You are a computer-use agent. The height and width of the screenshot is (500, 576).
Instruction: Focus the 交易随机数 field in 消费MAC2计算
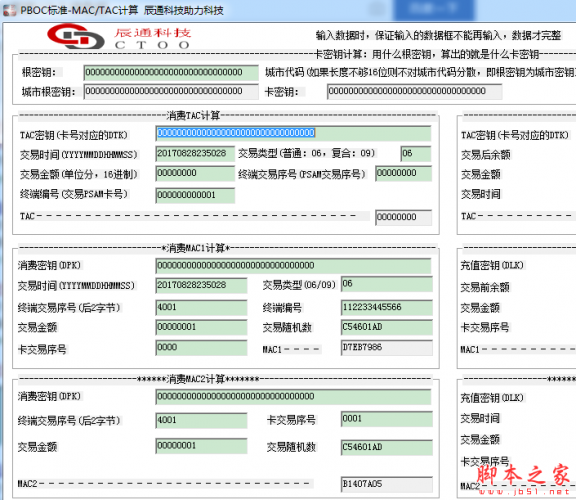[387, 447]
